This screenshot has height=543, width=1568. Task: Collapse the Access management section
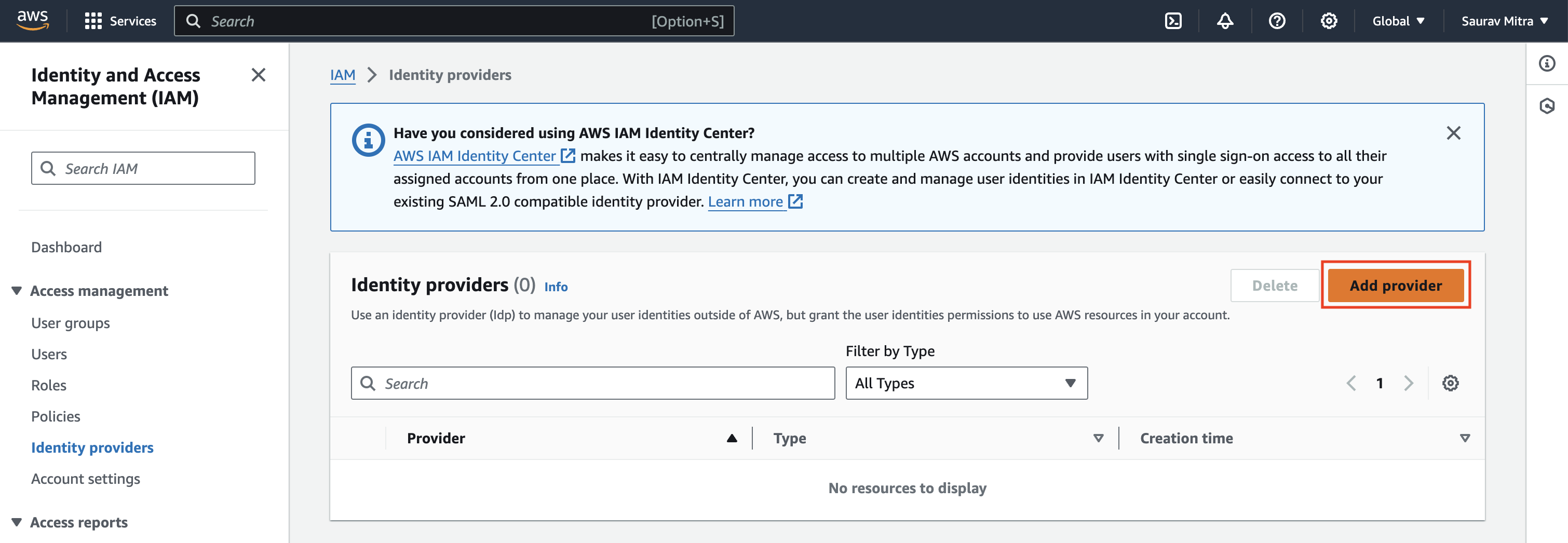pos(17,291)
